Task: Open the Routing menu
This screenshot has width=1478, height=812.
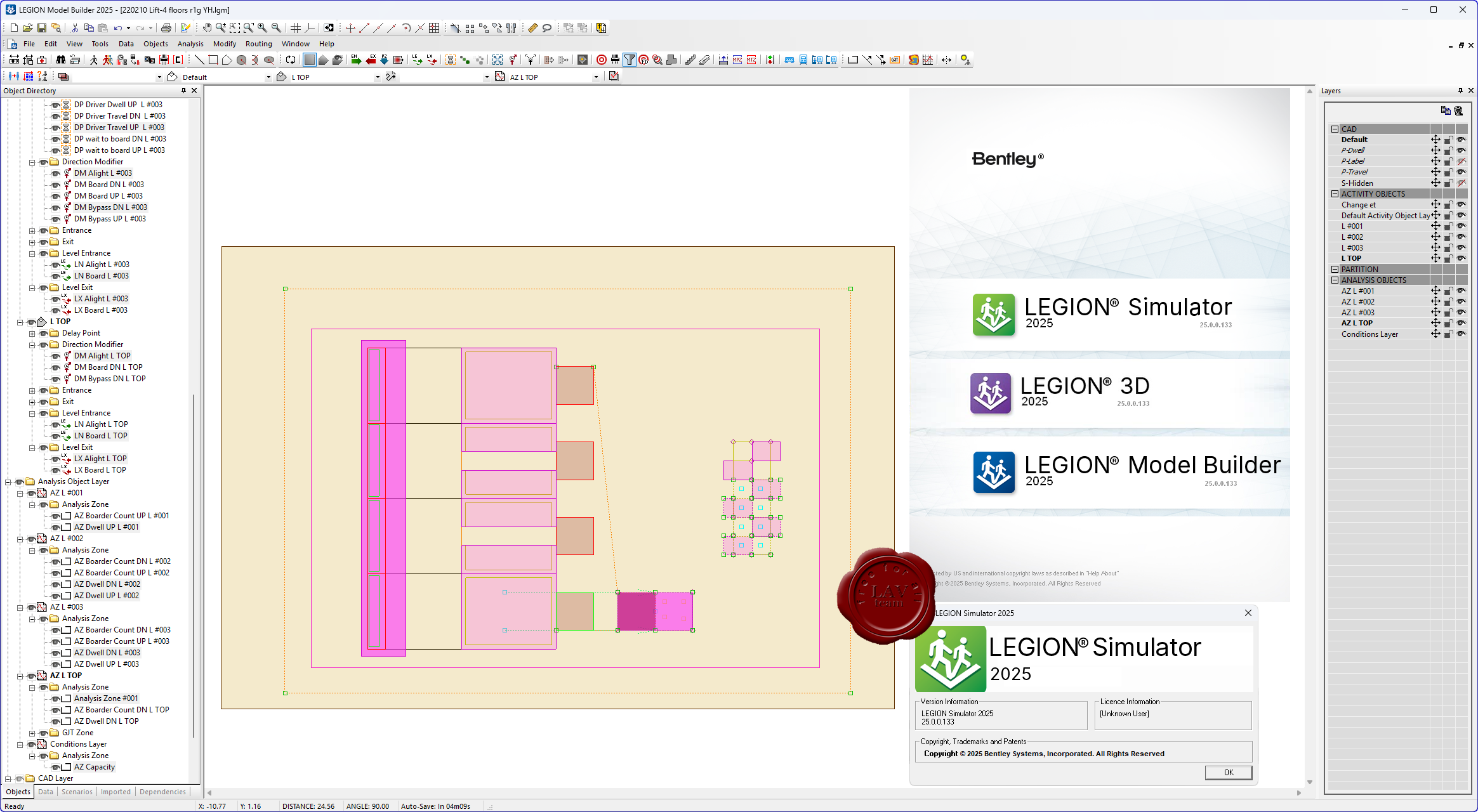Action: pyautogui.click(x=258, y=44)
